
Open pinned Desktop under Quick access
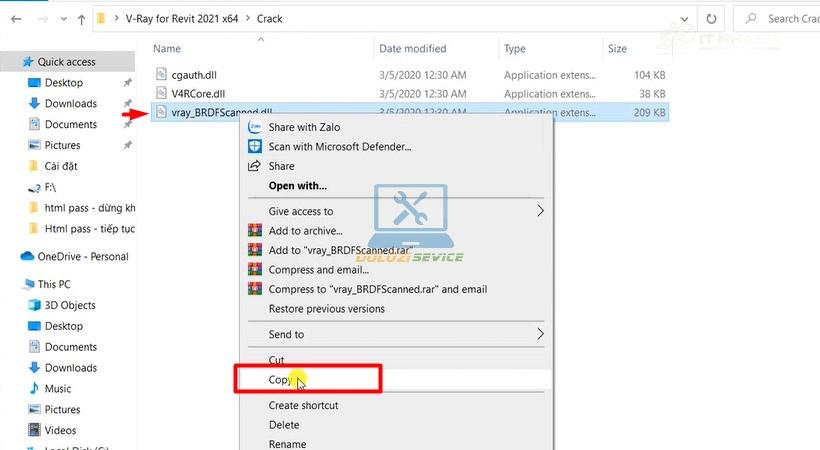63,83
